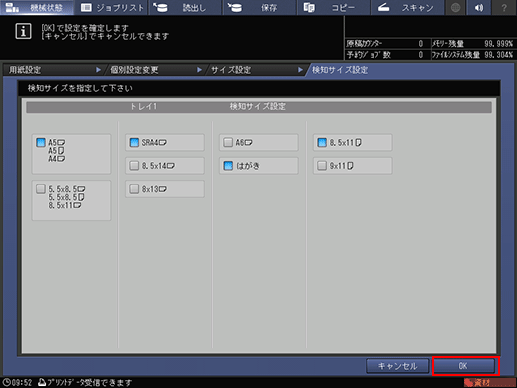This screenshot has width=517, height=388.
Task: Check the 9x11 size option
Action: [322, 166]
